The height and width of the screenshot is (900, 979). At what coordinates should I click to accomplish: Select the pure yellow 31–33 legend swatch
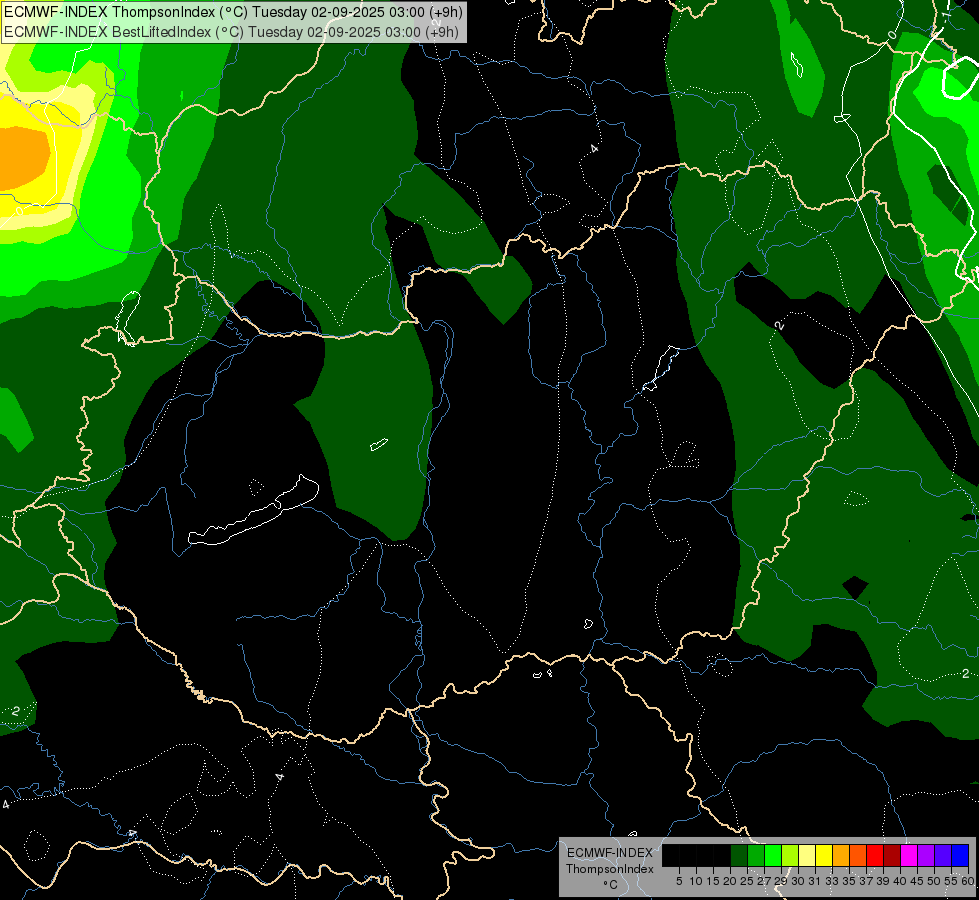pyautogui.click(x=824, y=855)
